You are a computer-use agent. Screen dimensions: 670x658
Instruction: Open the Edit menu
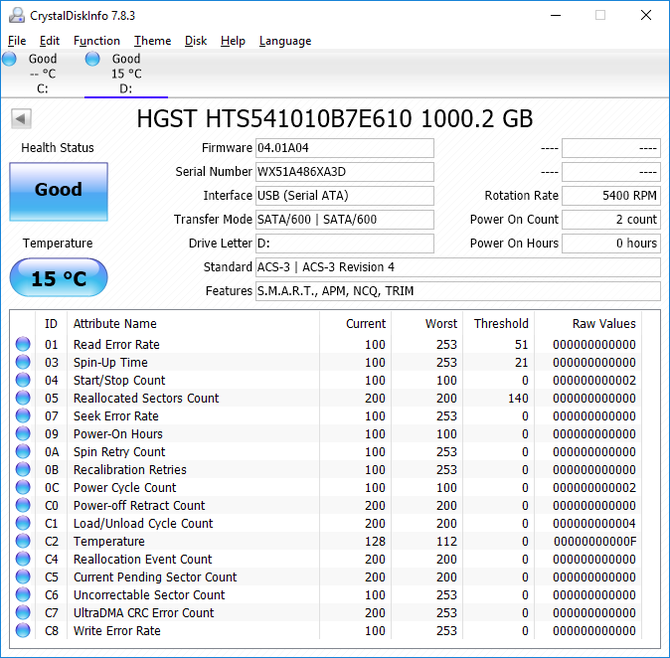(x=50, y=41)
